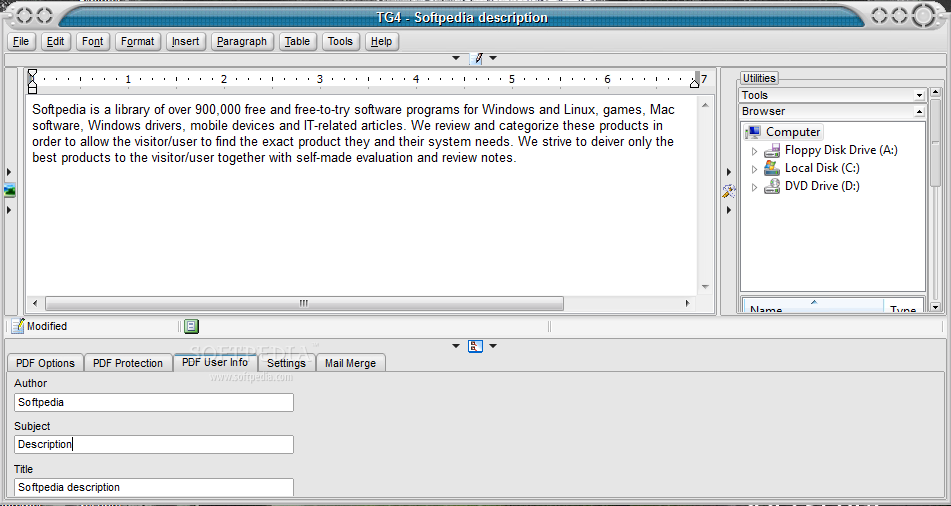951x506 pixels.
Task: Open the Tools section dropdown arrow
Action: point(919,96)
